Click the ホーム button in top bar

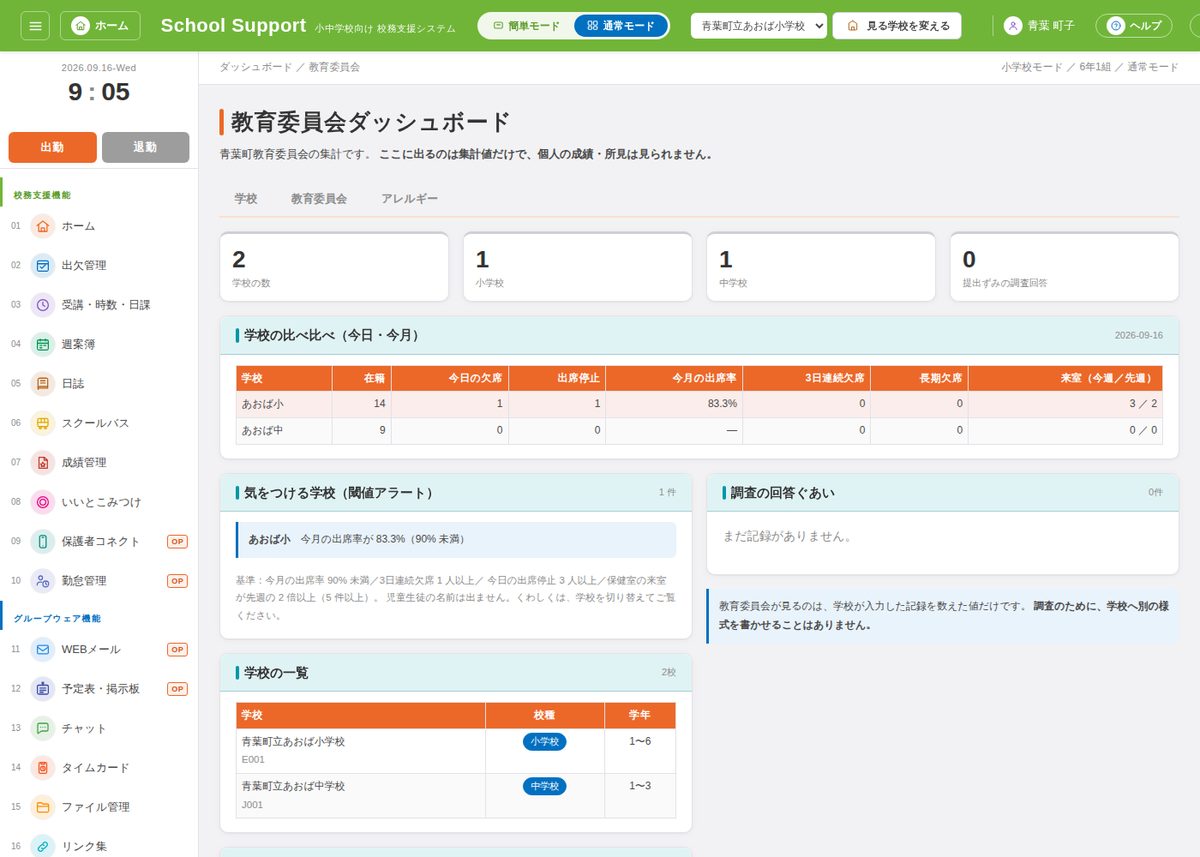[100, 25]
